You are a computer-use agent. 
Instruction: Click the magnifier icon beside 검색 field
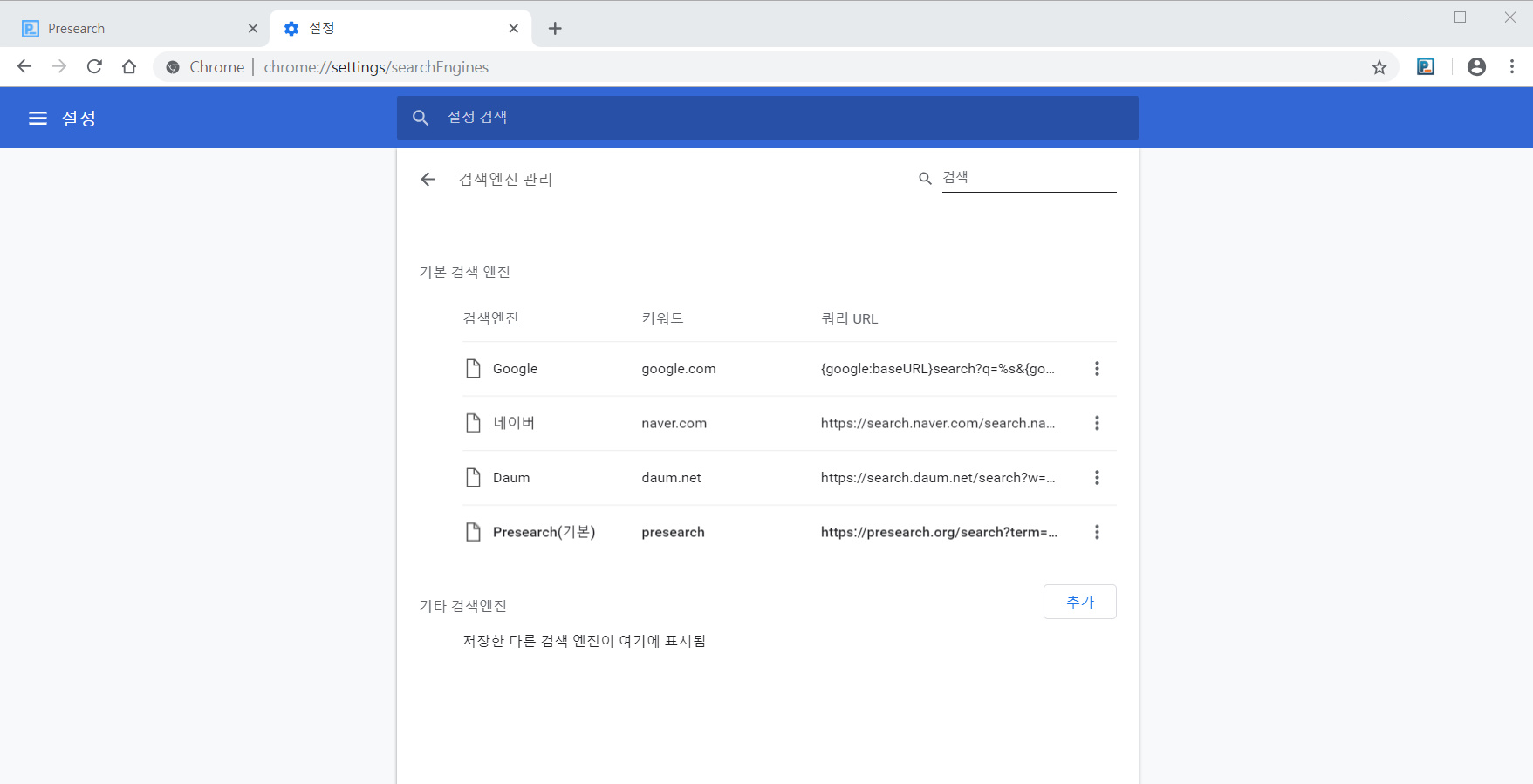tap(925, 178)
